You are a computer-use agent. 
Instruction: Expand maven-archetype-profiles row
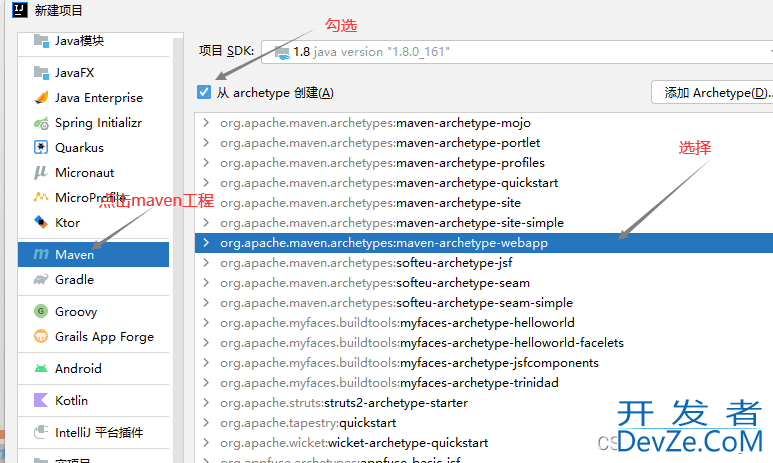pos(206,163)
